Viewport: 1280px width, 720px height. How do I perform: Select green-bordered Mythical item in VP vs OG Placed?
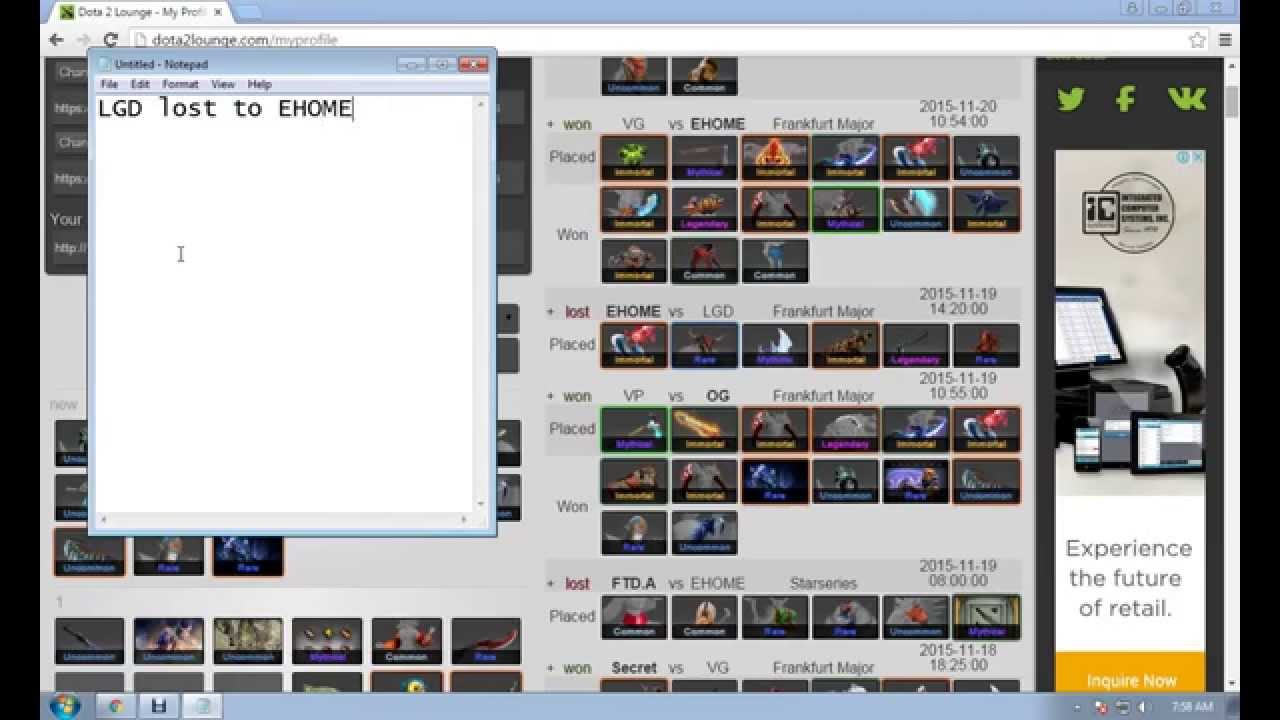634,430
